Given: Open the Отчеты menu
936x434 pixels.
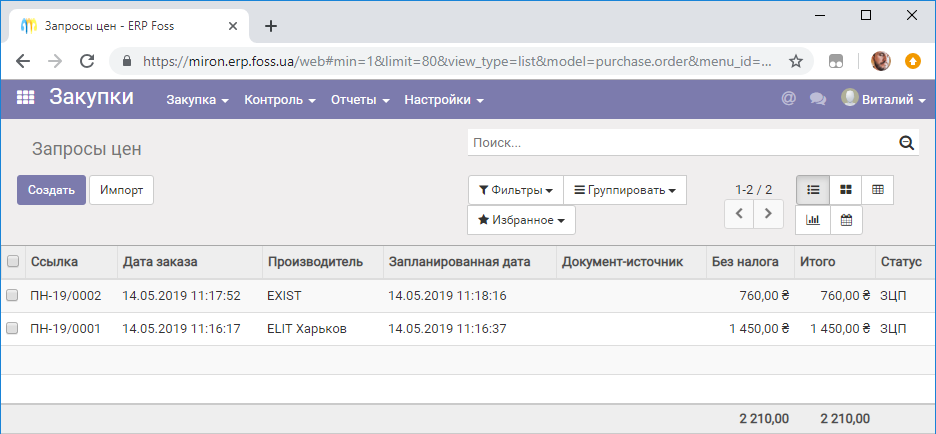Looking at the screenshot, I should 361,100.
